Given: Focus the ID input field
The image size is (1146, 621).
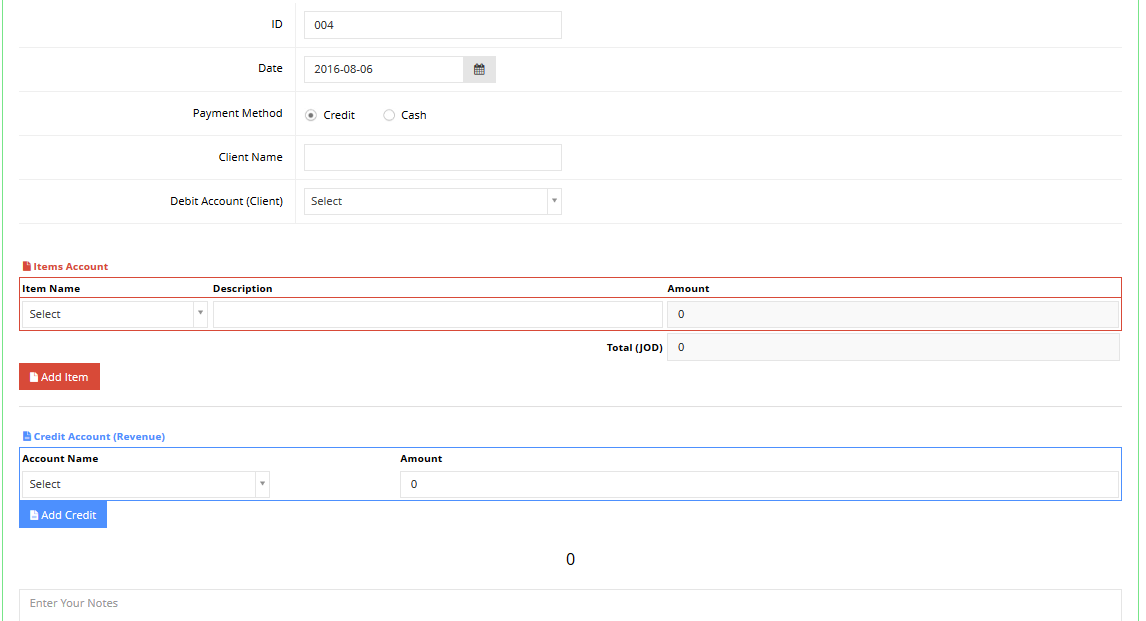Looking at the screenshot, I should 433,25.
